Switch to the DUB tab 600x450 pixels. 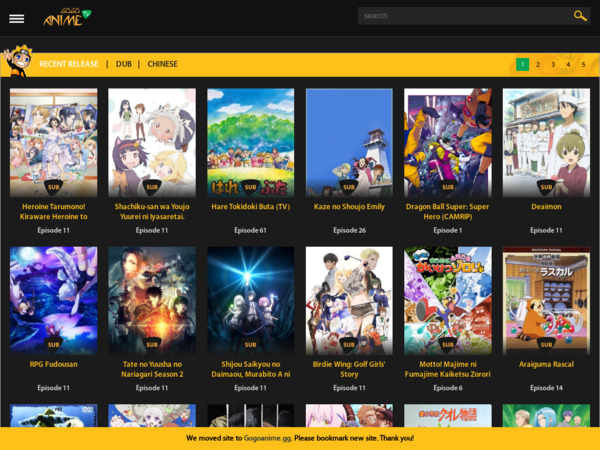point(124,64)
